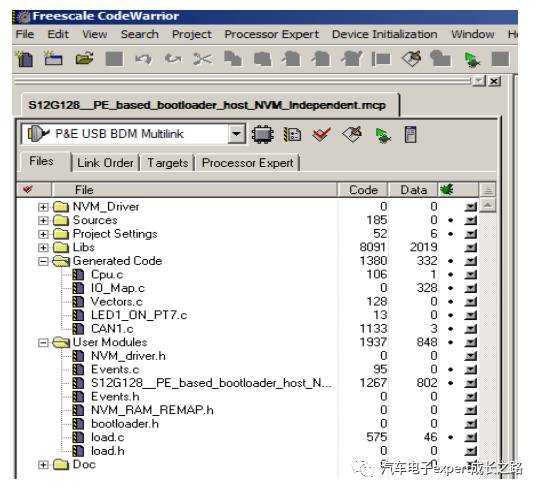Image resolution: width=539 pixels, height=492 pixels.
Task: Open the Project menu
Action: [x=191, y=34]
